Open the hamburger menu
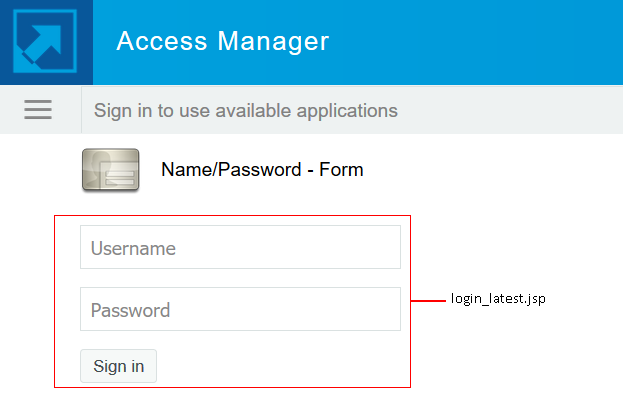The height and width of the screenshot is (403, 623). coord(38,110)
